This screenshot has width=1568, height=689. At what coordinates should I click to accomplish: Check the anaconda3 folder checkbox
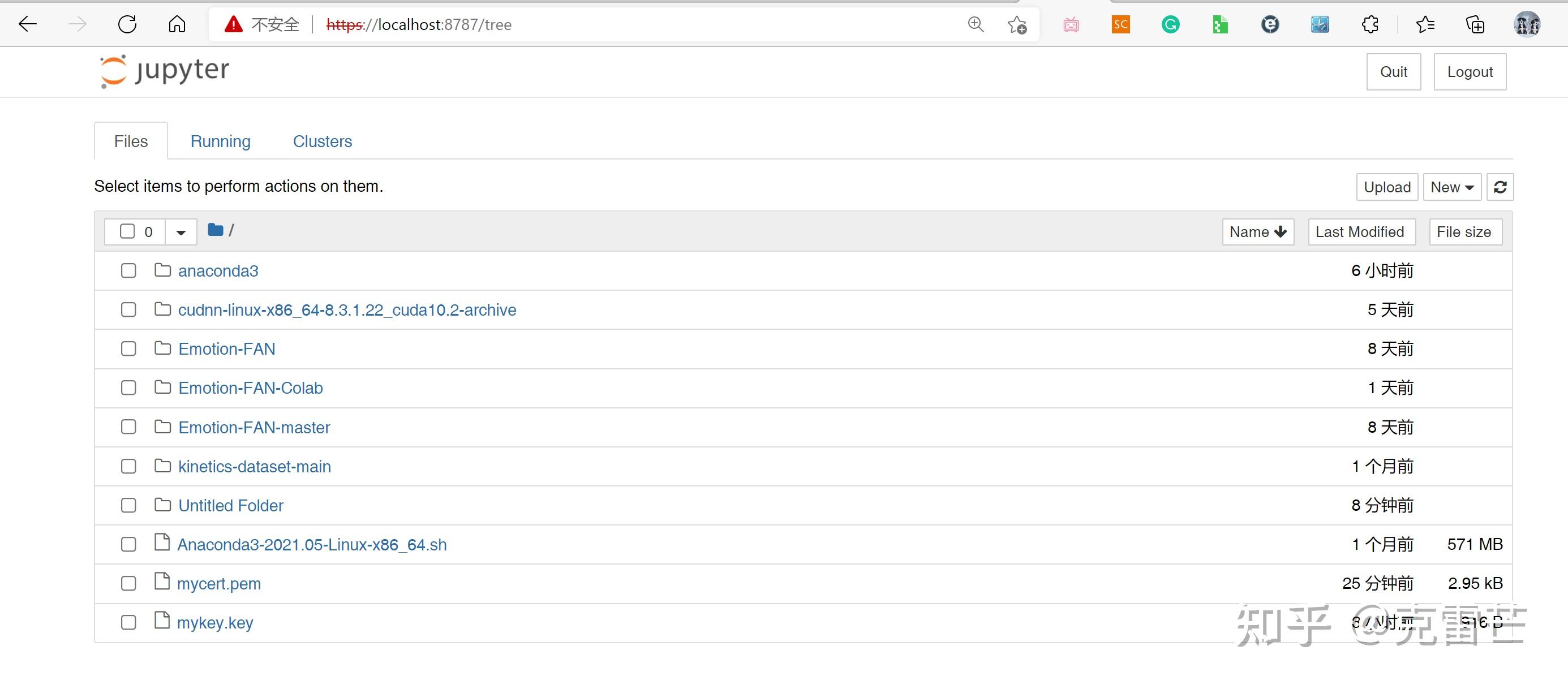click(128, 270)
